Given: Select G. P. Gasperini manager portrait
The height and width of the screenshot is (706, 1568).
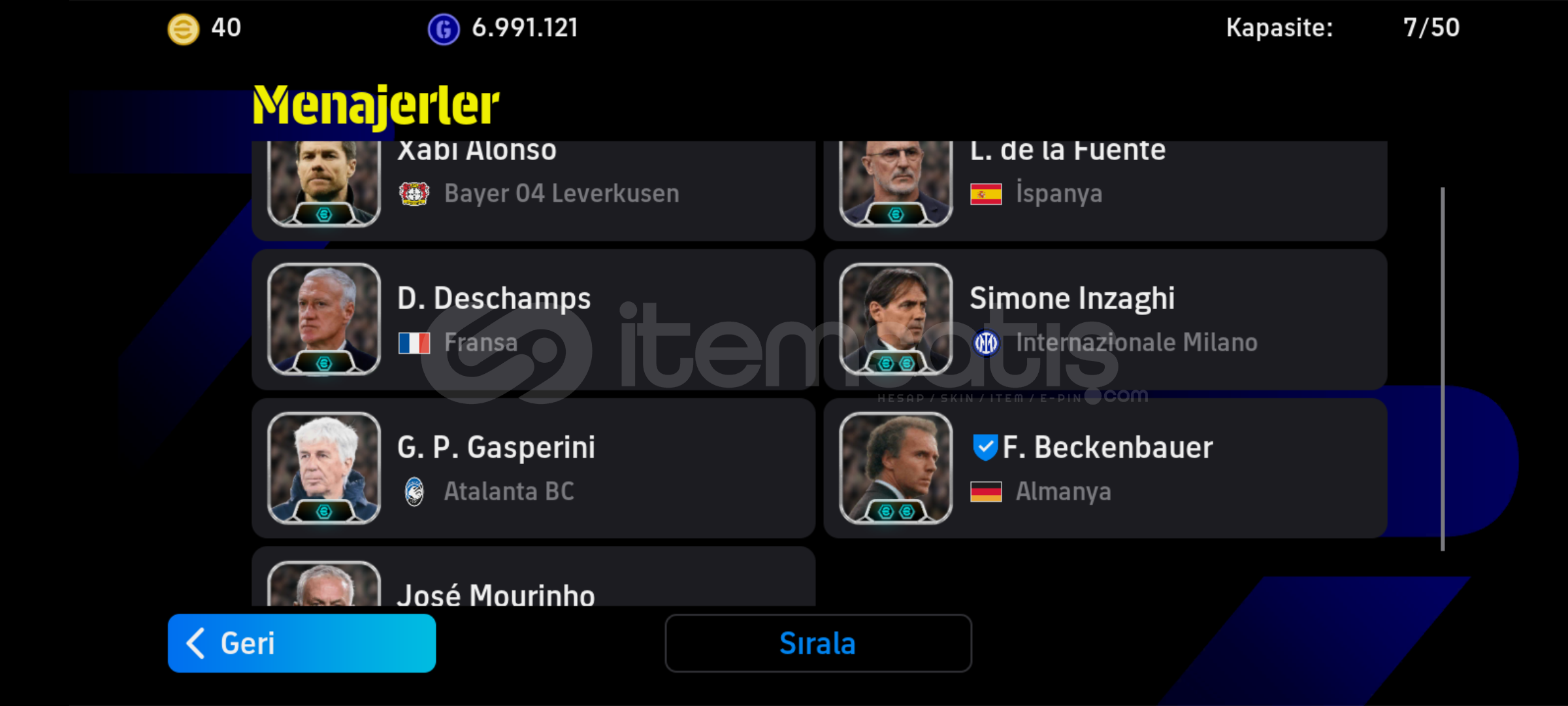Looking at the screenshot, I should pos(324,468).
